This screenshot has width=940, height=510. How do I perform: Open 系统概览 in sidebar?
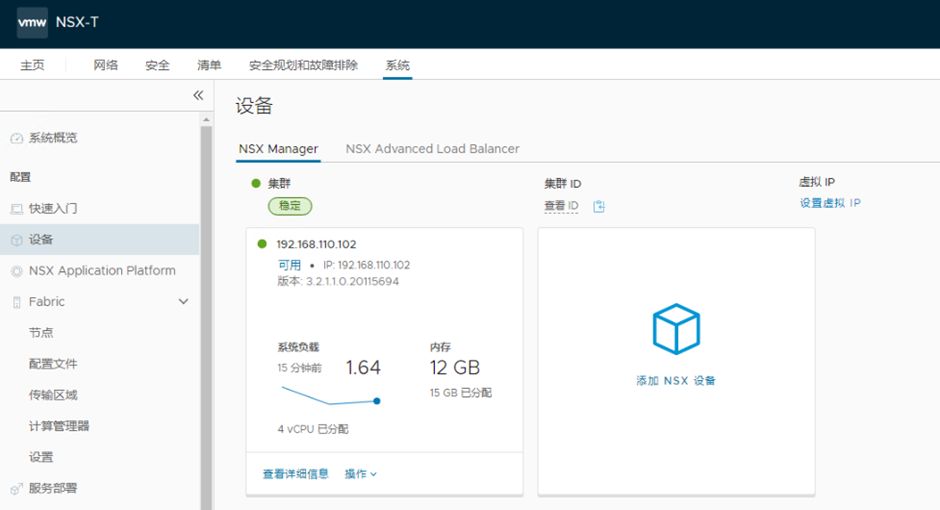click(53, 138)
